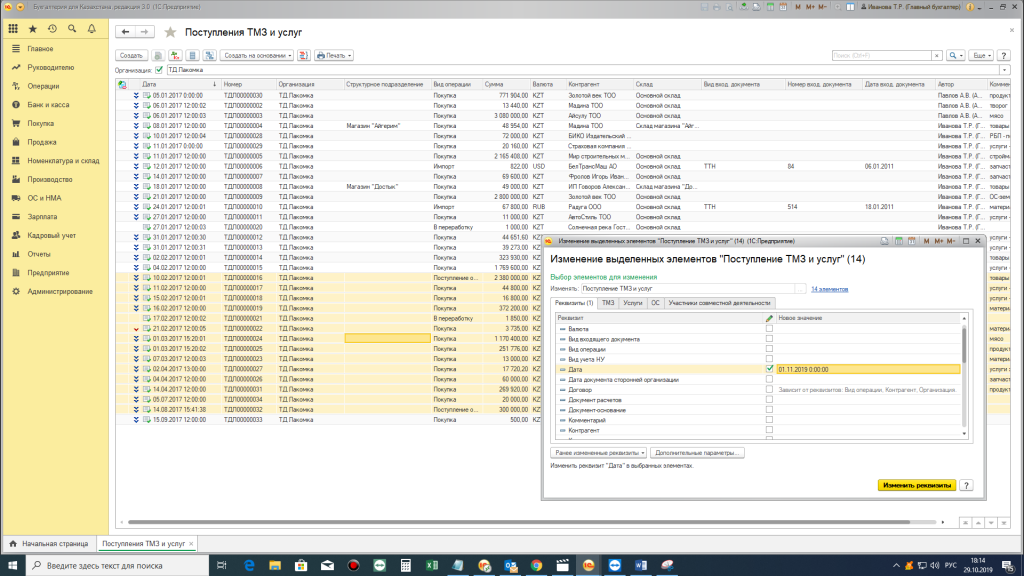This screenshot has height=576, width=1024.
Task: Click the related documents structure icon
Action: (209, 56)
